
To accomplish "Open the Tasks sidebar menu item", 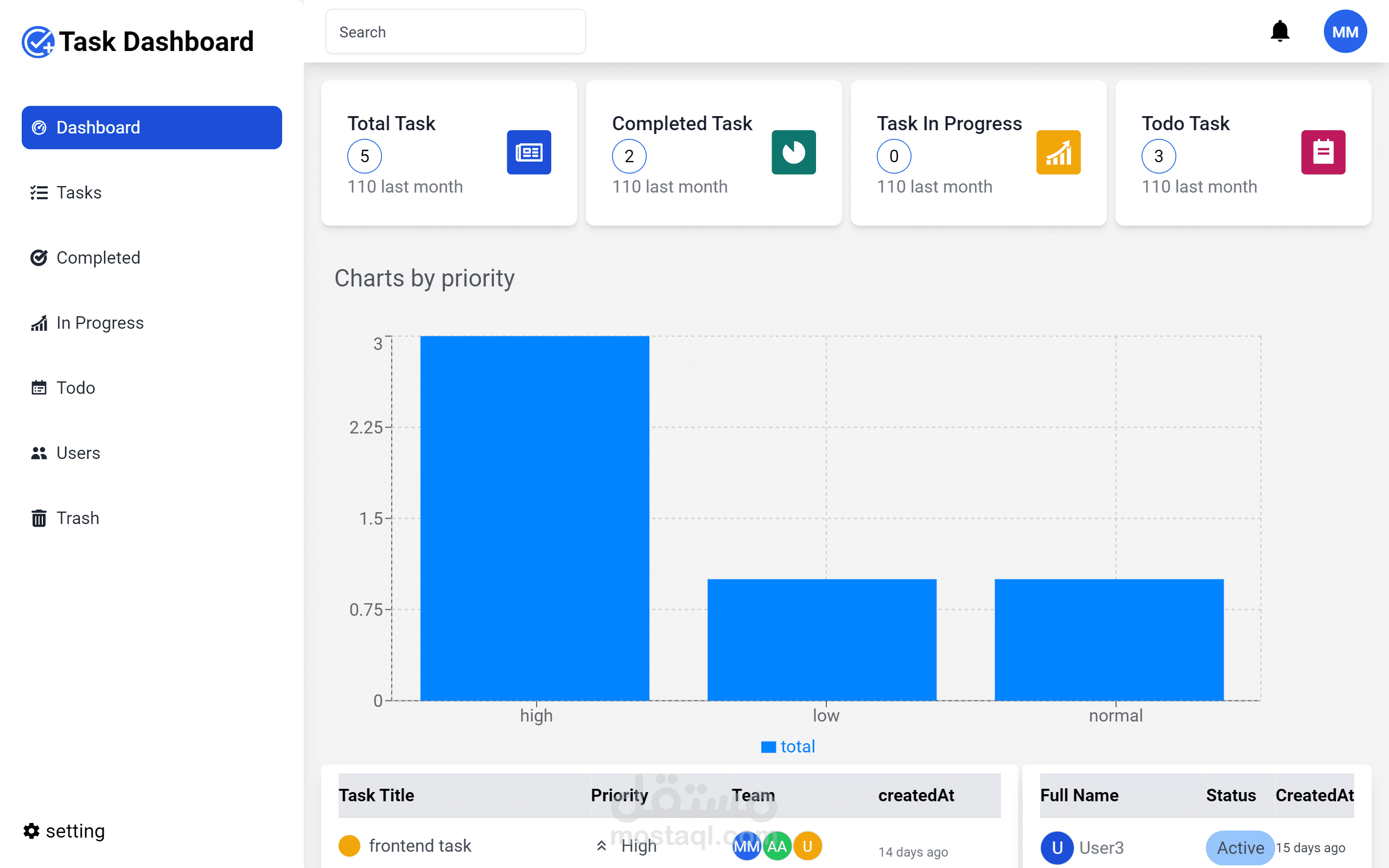I will click(79, 192).
